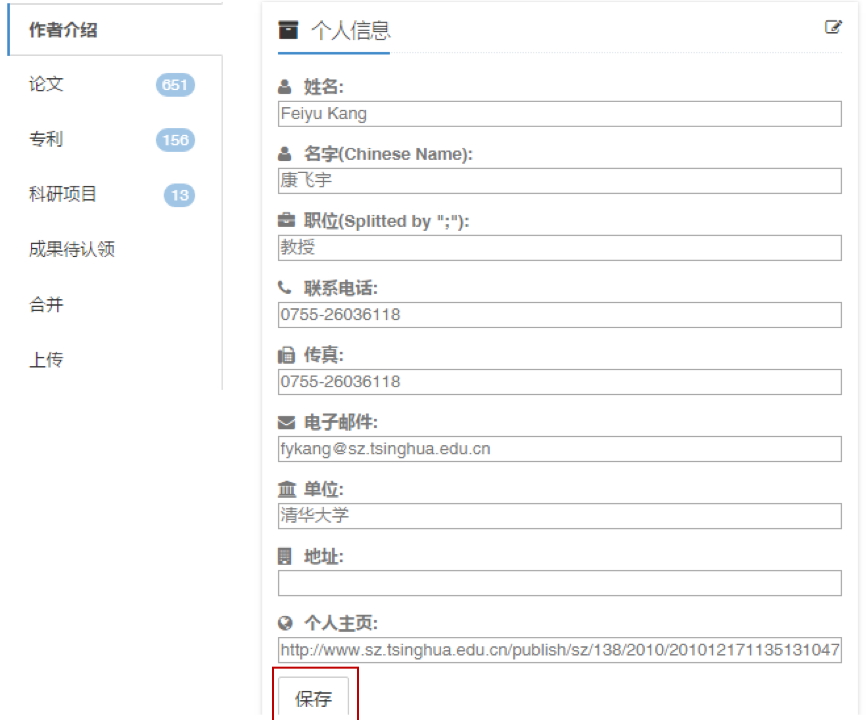
Task: Click the archive icon beside 个人信息
Action: (x=288, y=29)
